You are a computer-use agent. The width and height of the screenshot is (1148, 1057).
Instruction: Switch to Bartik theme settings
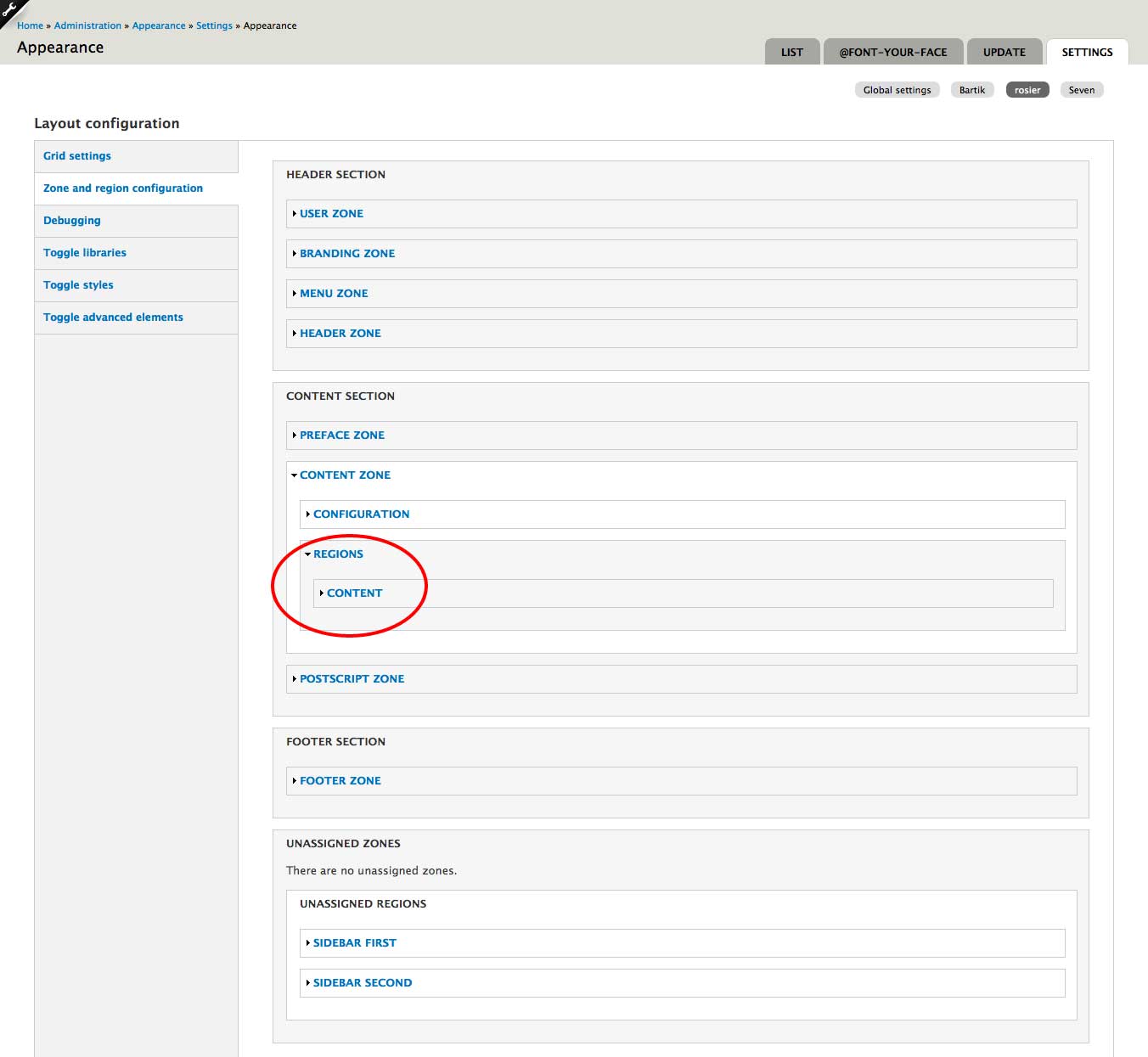click(x=972, y=89)
